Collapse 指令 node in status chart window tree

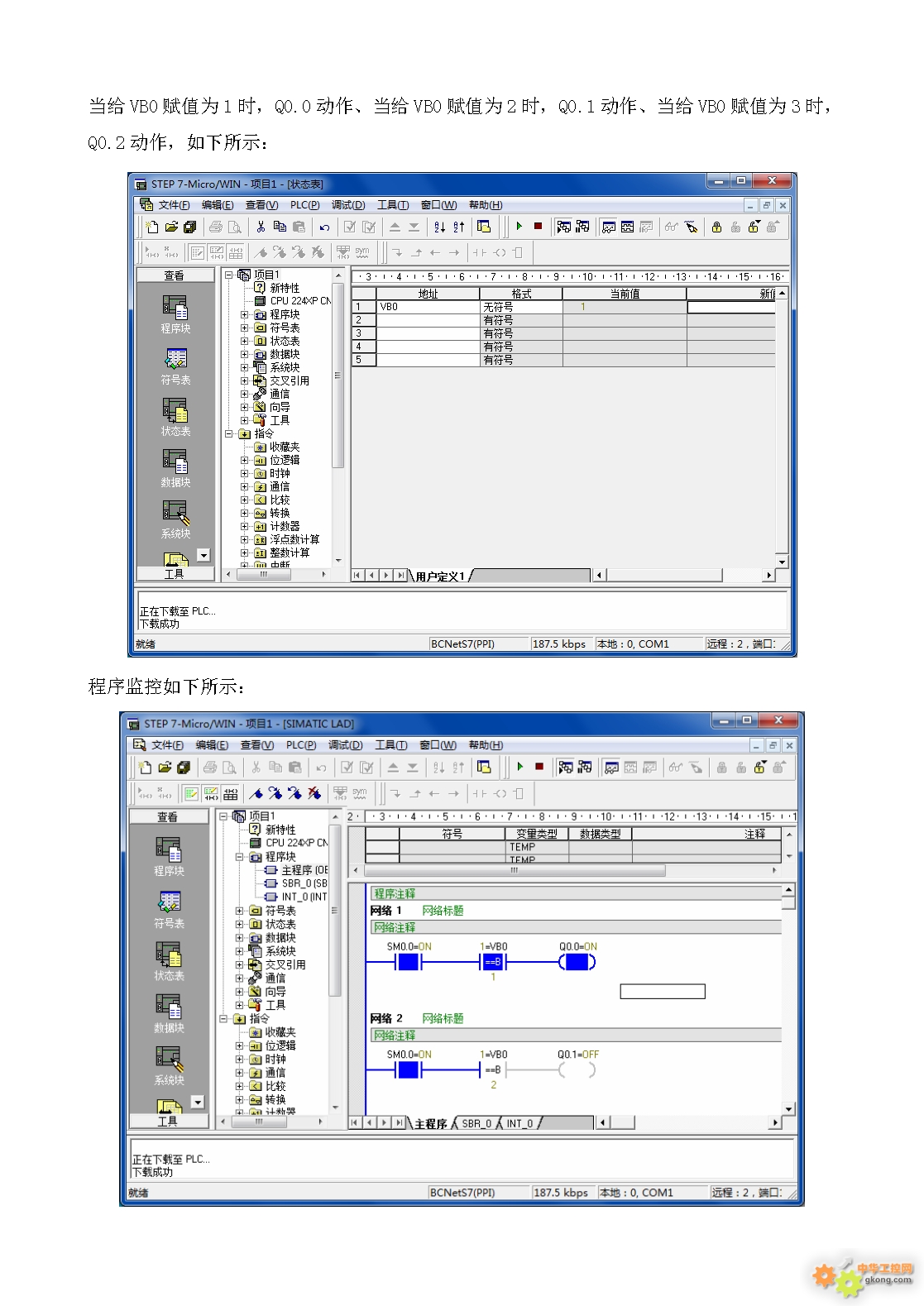coord(229,433)
